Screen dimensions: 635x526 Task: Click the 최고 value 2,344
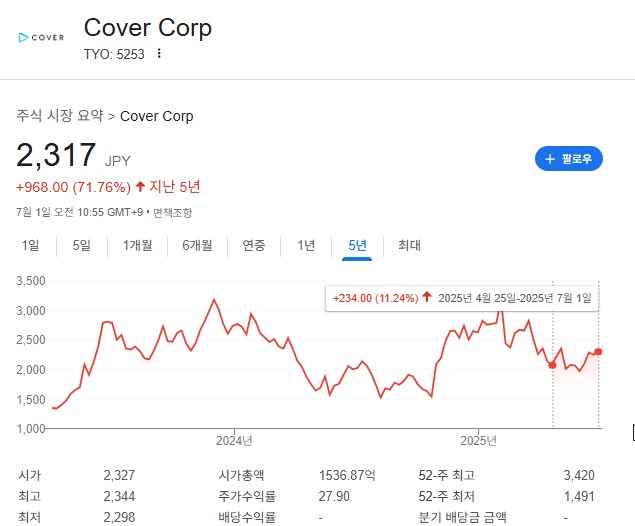[x=119, y=496]
